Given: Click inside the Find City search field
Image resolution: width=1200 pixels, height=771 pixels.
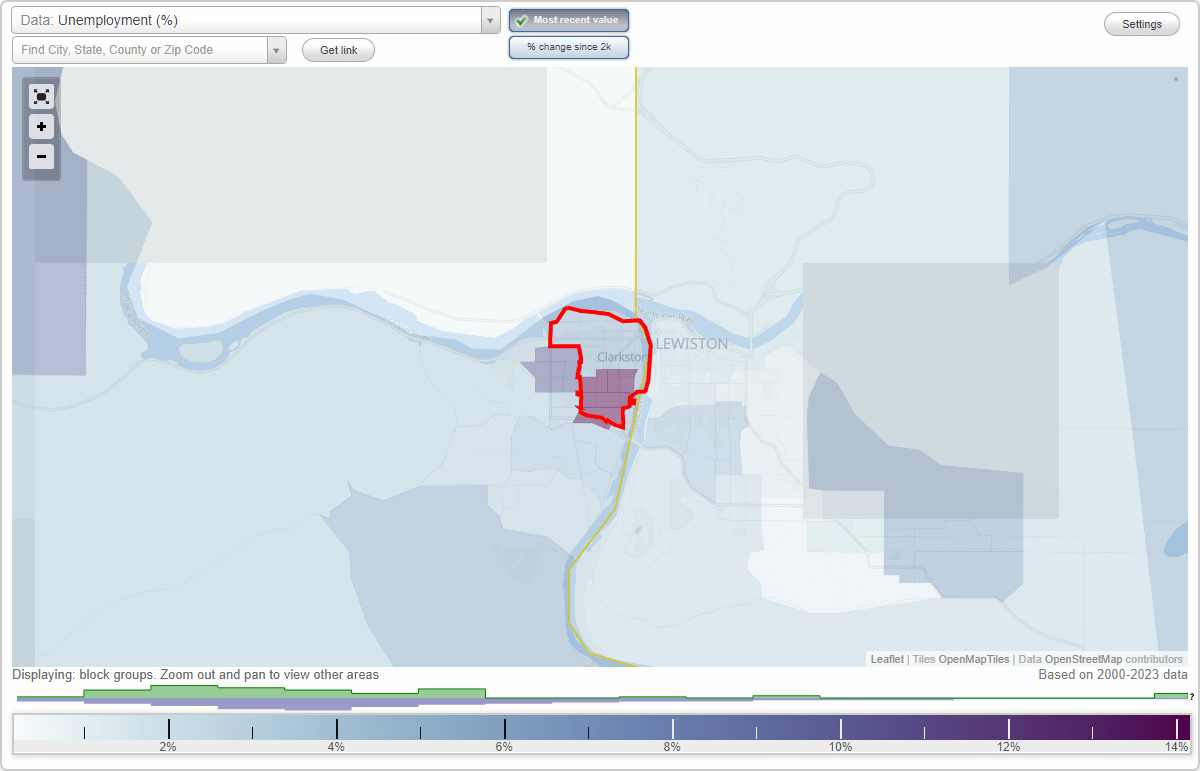Looking at the screenshot, I should click(x=140, y=50).
